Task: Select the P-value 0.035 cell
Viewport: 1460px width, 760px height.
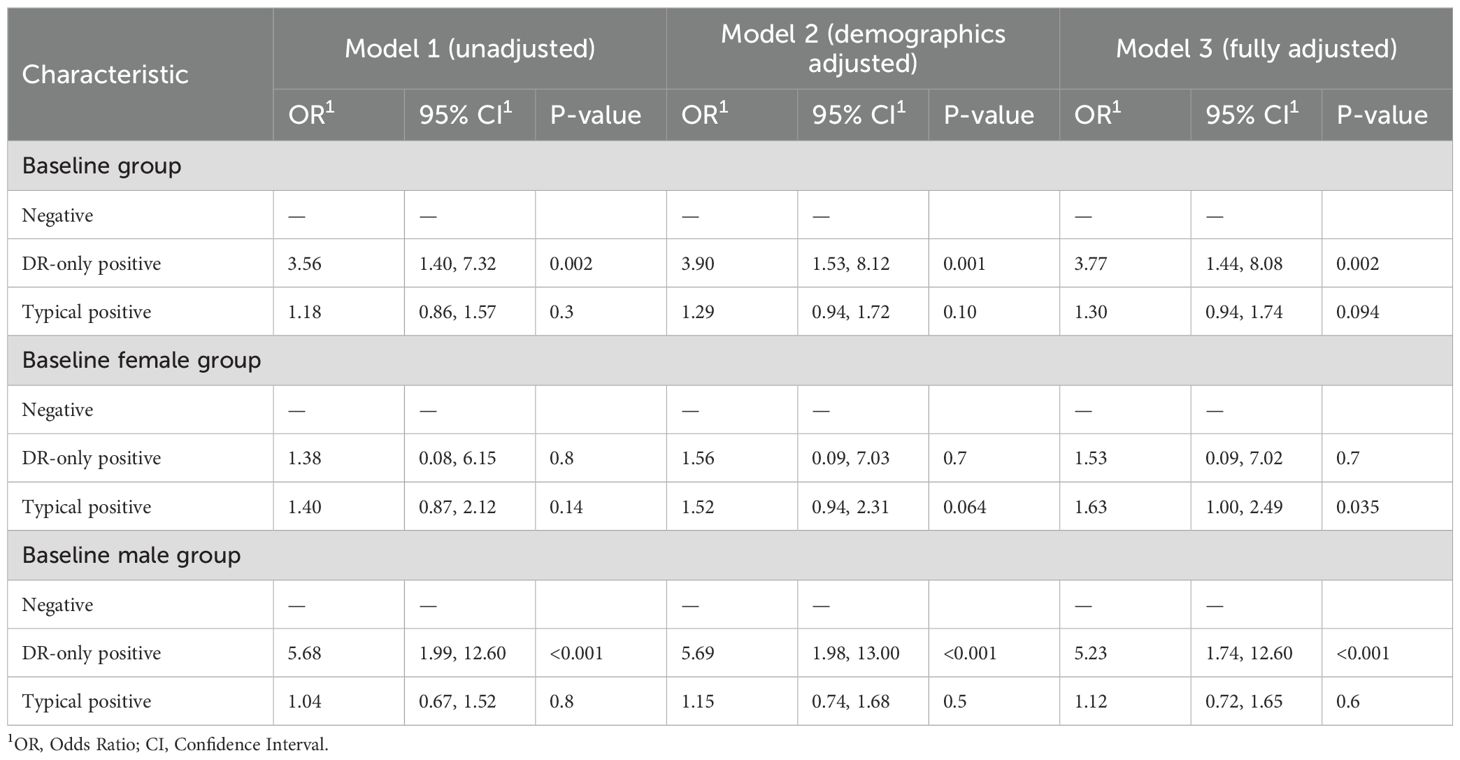Action: pyautogui.click(x=1357, y=507)
